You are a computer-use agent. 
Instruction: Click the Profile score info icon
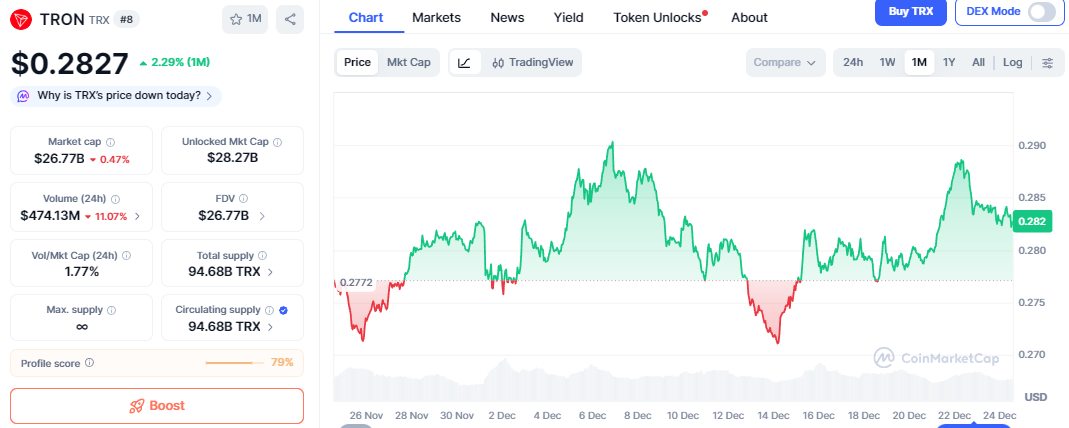[x=90, y=363]
